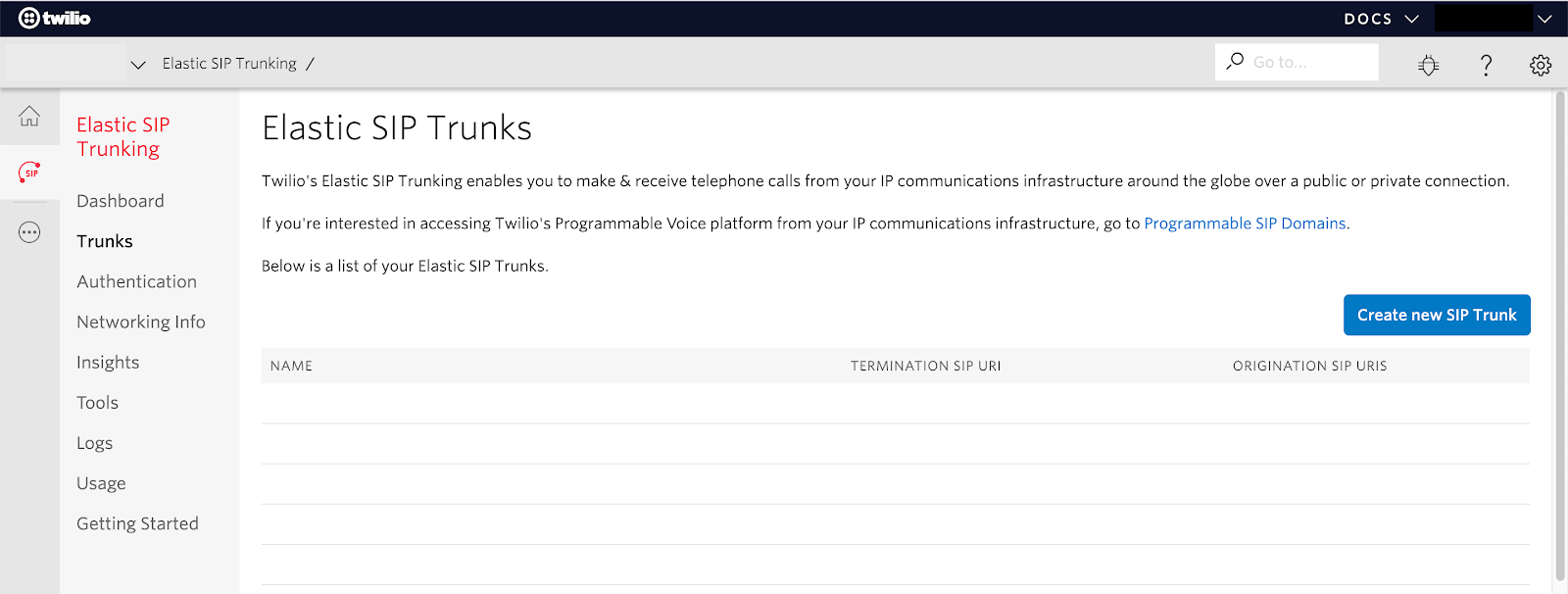Open the help question mark icon
The image size is (1568, 594).
pos(1486,65)
